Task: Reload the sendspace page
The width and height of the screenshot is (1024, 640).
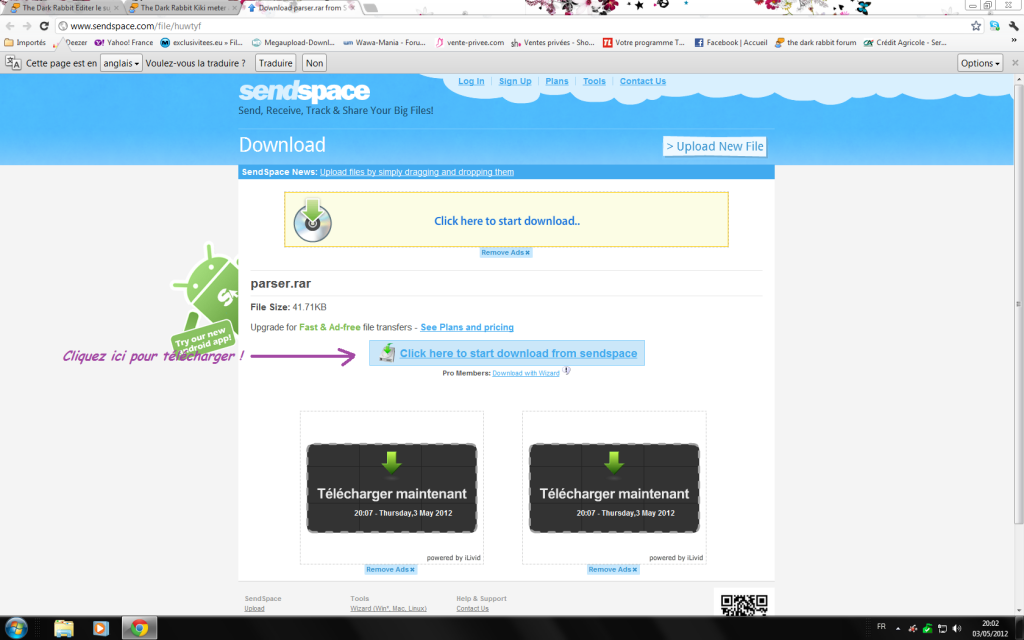Action: [44, 26]
